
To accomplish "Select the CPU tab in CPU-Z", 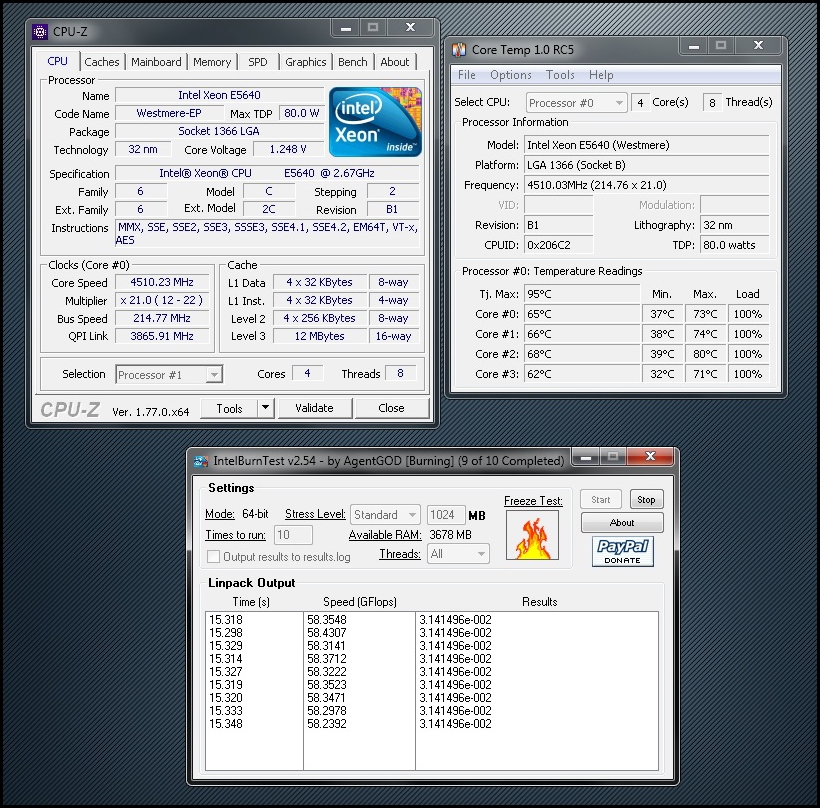I will 58,61.
